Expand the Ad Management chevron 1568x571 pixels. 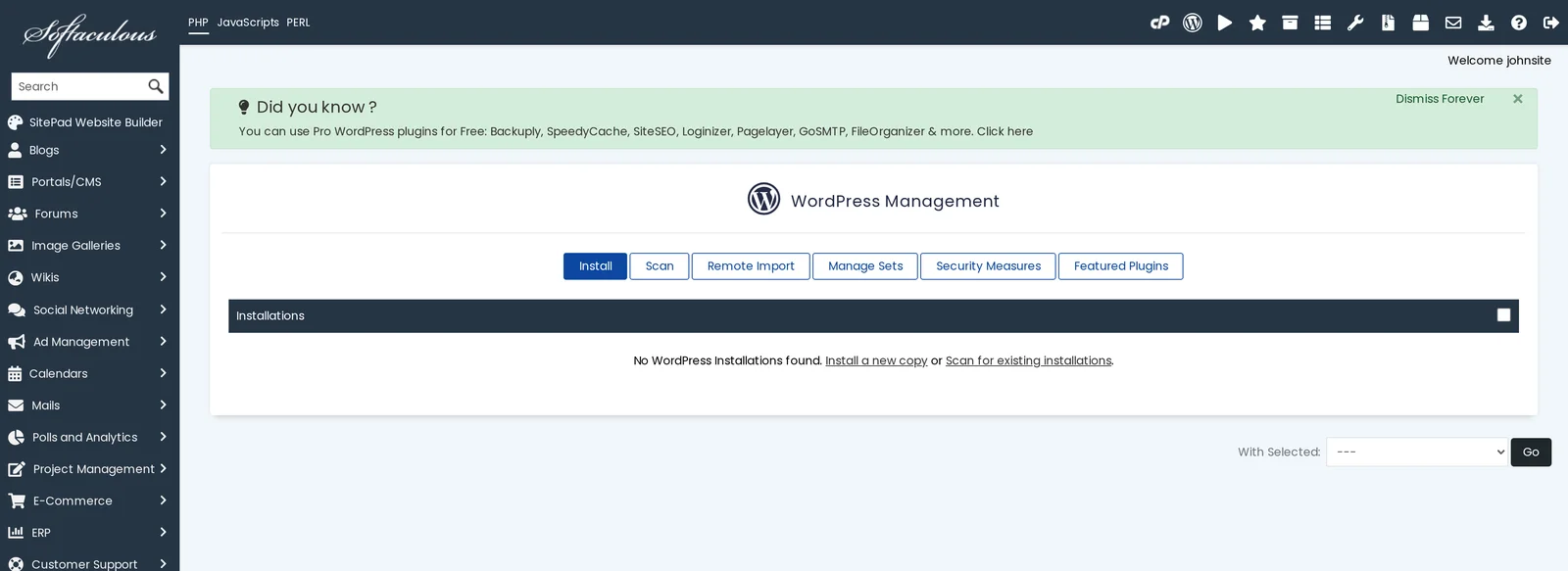click(163, 341)
